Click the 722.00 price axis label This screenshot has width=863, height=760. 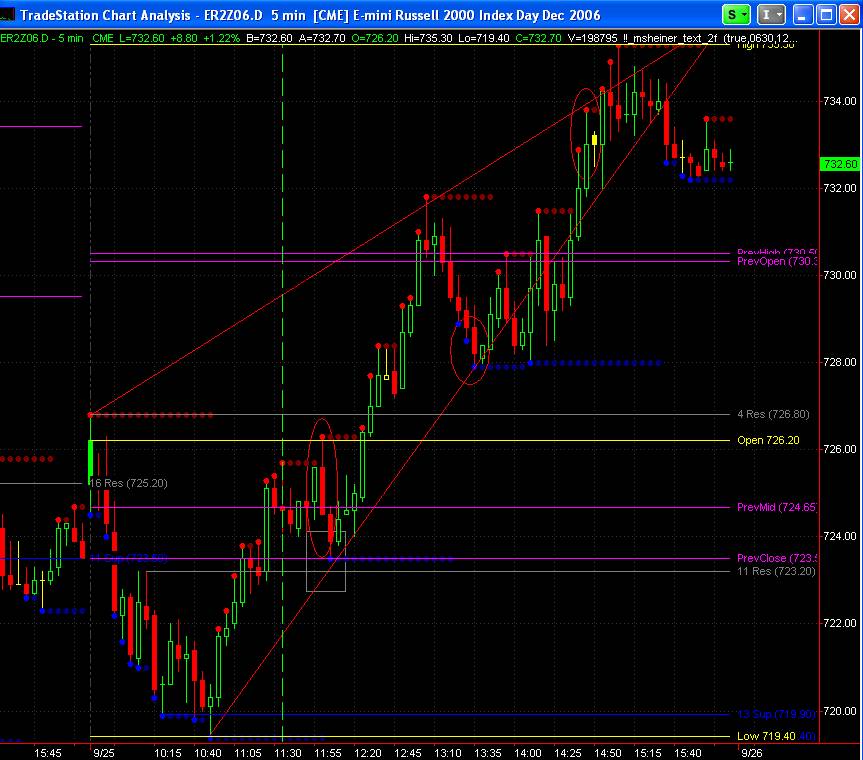(x=839, y=623)
